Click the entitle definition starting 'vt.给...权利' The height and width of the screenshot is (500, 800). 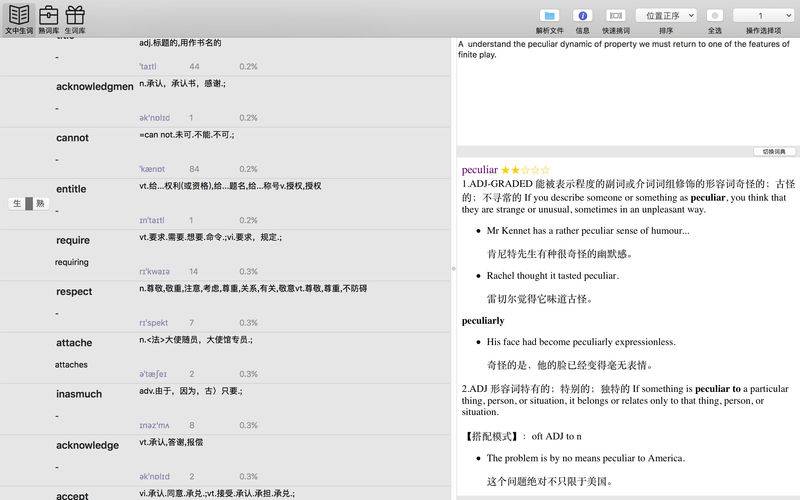click(230, 186)
